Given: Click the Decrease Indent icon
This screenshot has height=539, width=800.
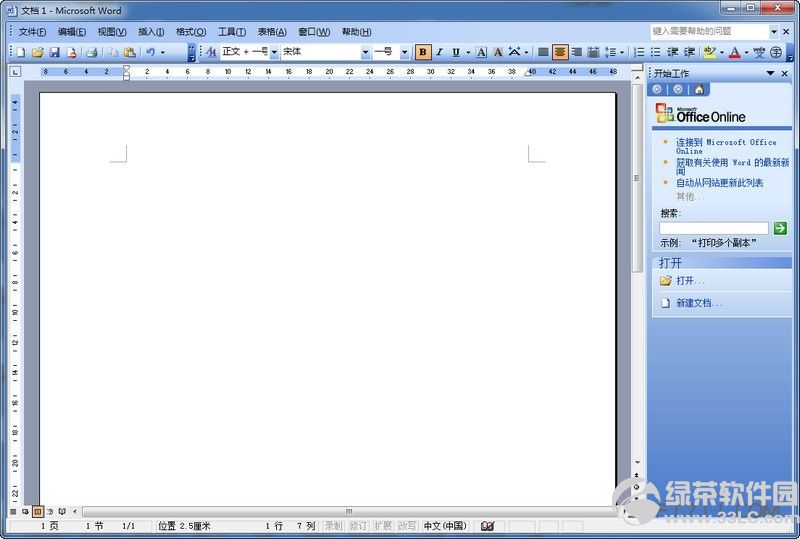Looking at the screenshot, I should tap(672, 52).
